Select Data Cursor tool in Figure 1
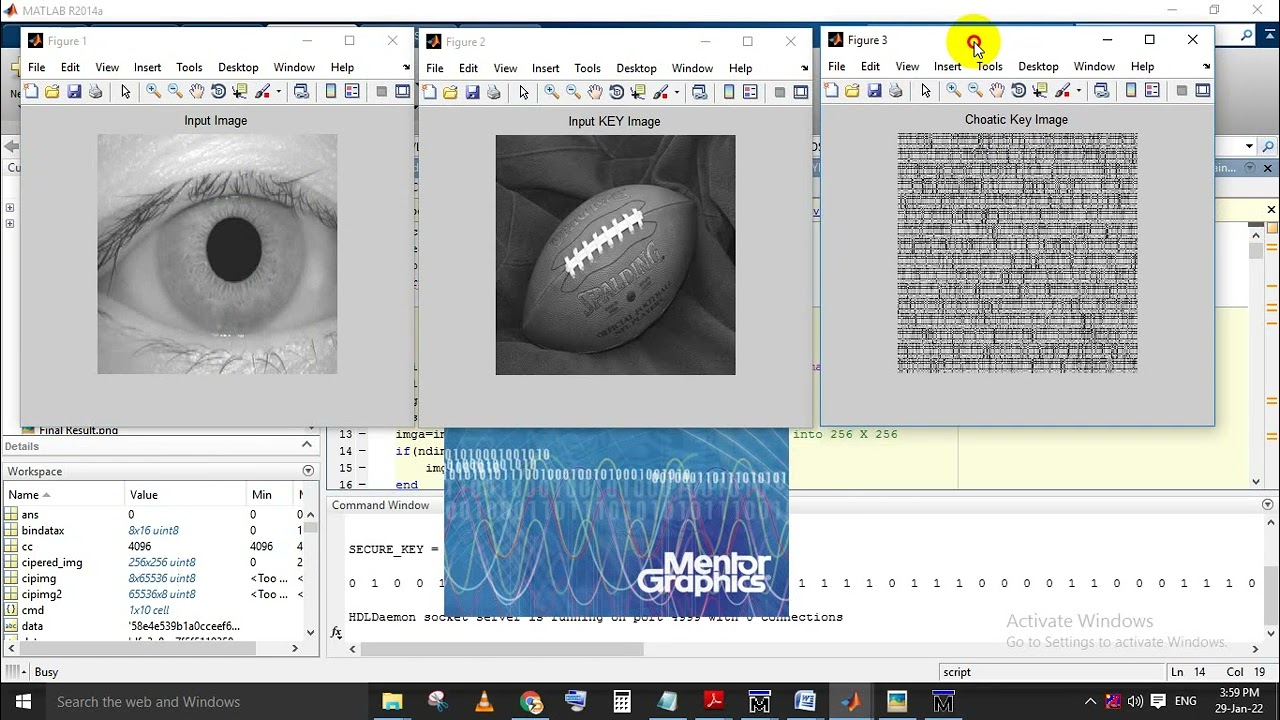 click(240, 91)
